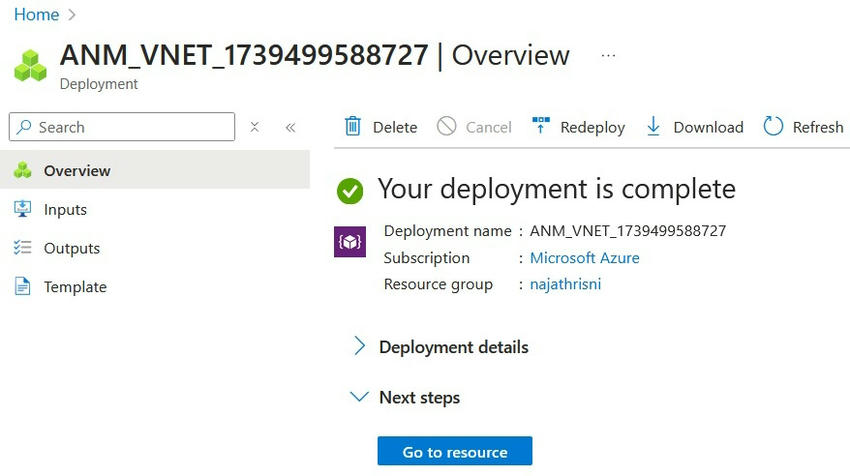Open the Microsoft Azure subscription link
This screenshot has width=850, height=476.
point(584,258)
